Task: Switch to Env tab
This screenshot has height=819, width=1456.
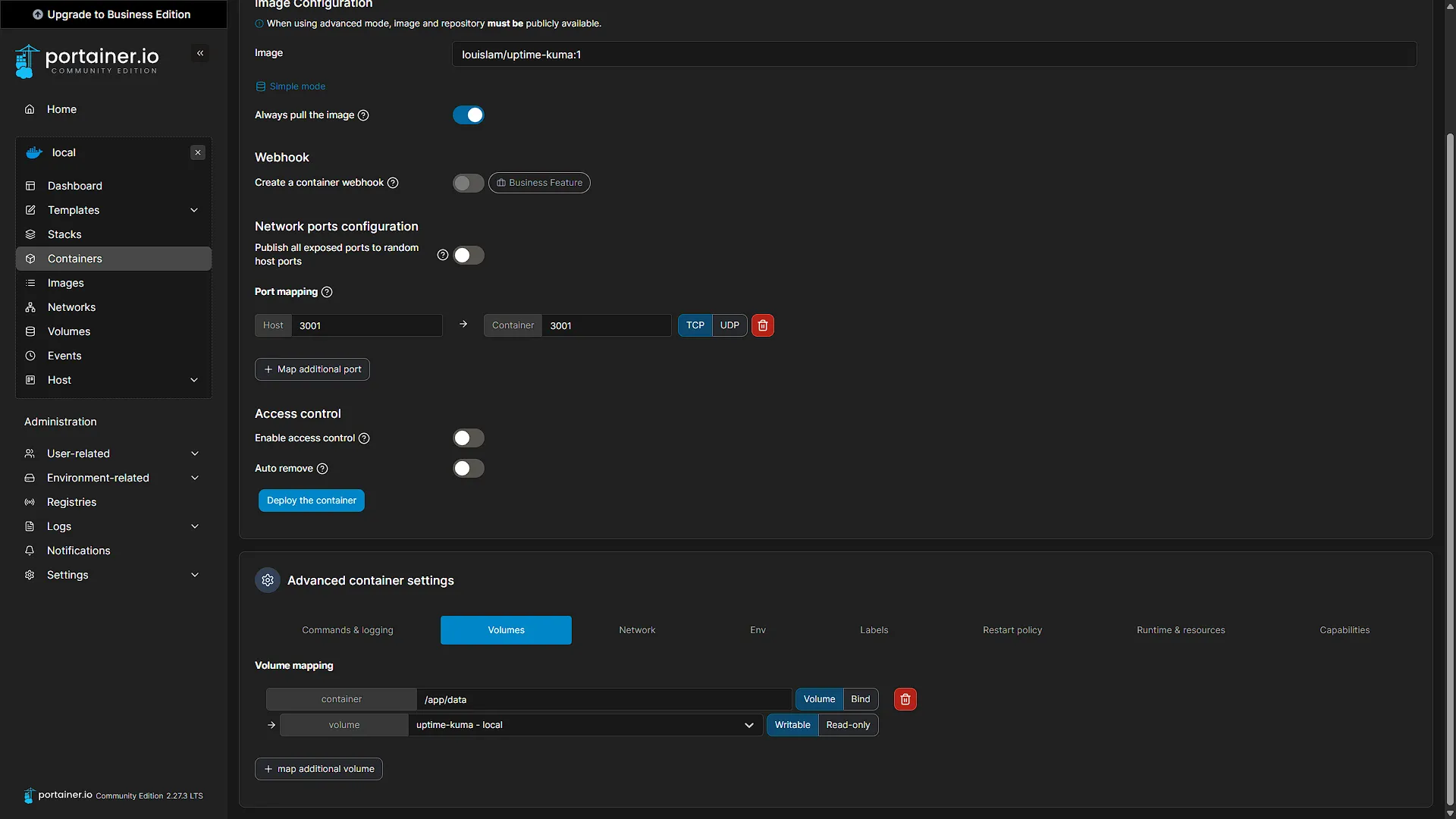Action: tap(758, 630)
